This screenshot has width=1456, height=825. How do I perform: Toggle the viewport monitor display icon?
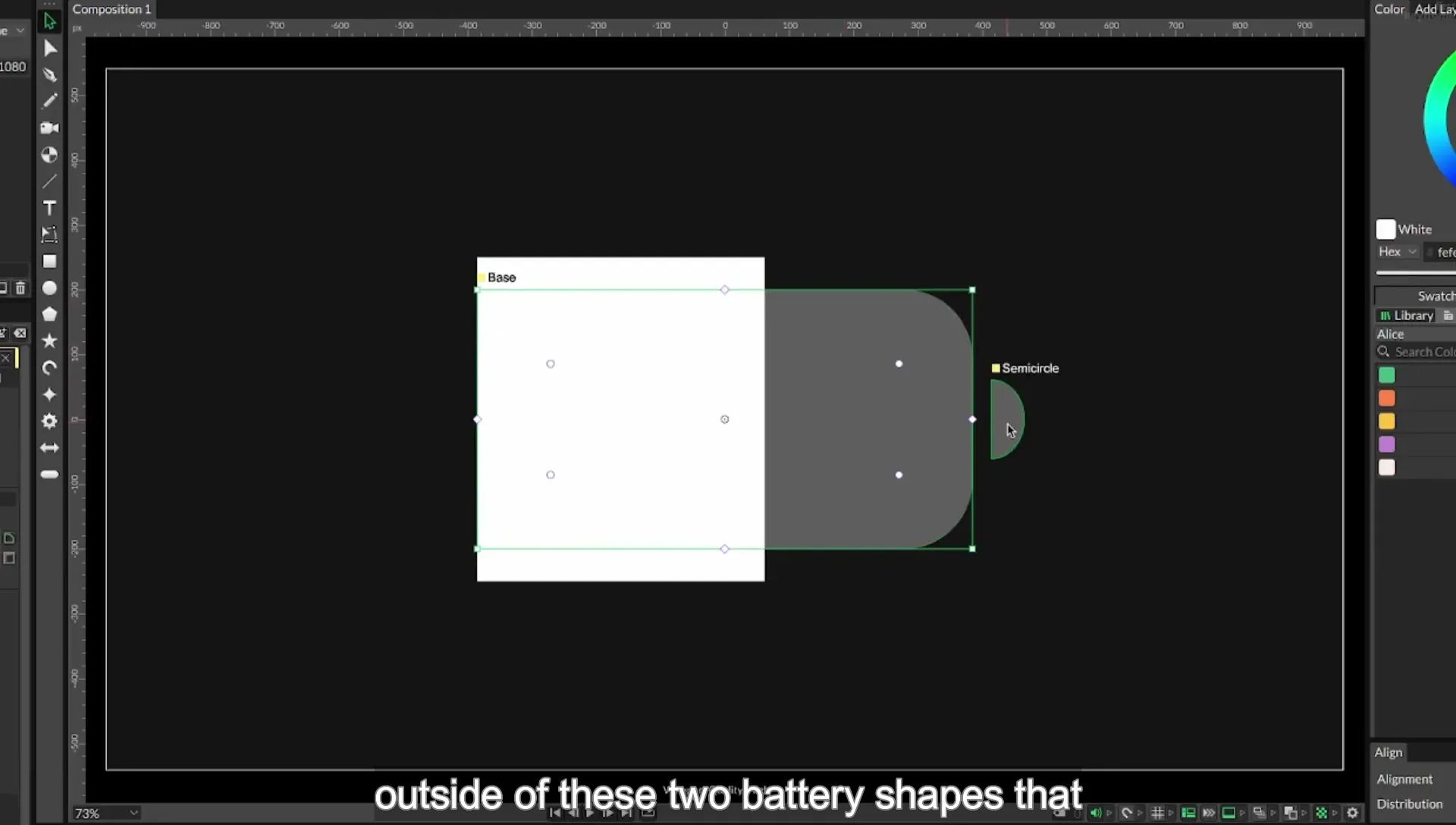point(1228,813)
